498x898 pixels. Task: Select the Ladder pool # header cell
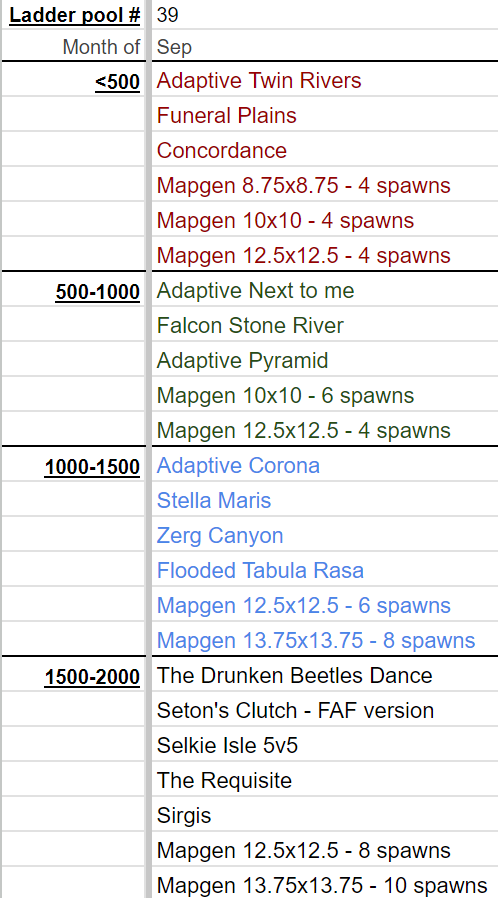pyautogui.click(x=74, y=15)
